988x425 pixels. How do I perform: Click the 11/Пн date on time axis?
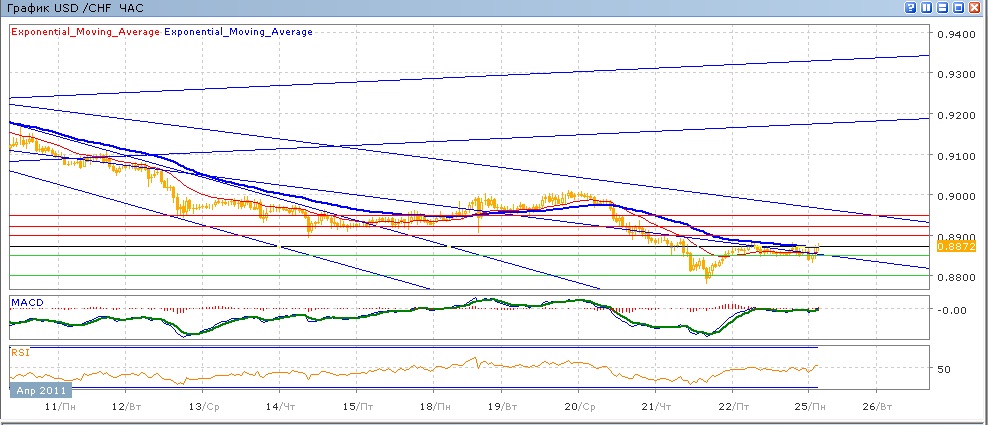point(59,407)
